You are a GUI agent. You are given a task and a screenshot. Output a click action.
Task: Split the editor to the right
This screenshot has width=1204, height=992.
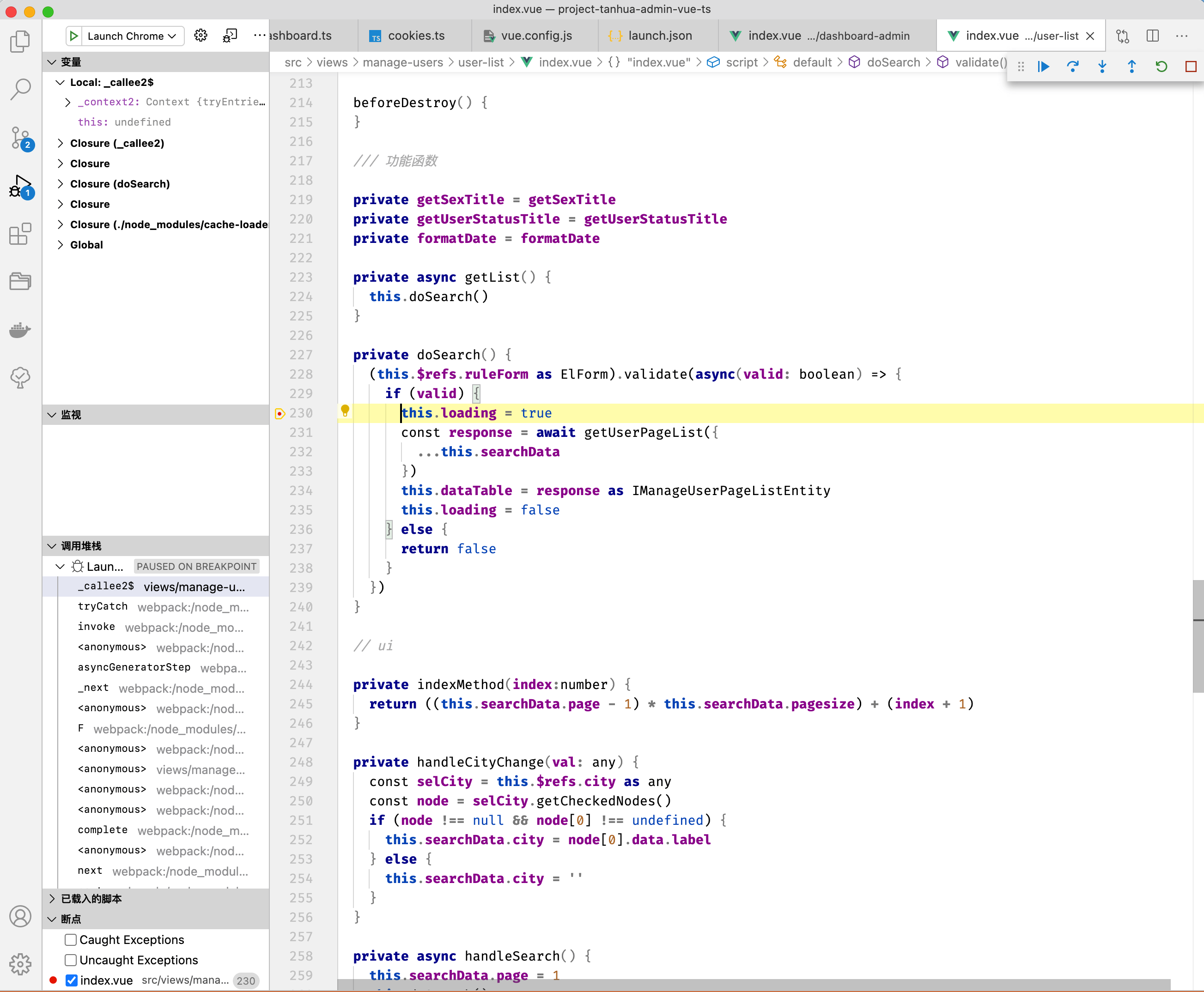click(x=1153, y=36)
